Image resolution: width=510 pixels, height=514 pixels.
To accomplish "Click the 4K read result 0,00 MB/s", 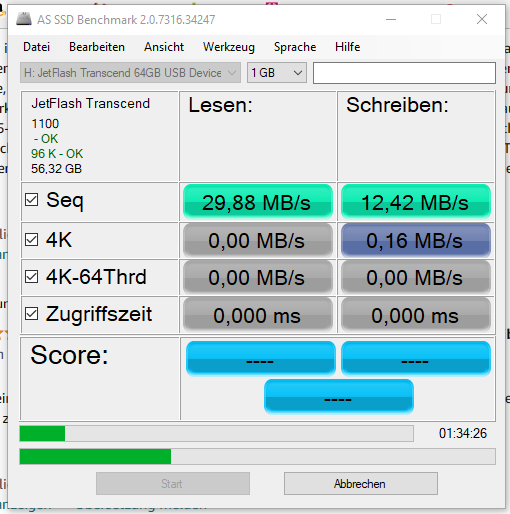I will coord(258,240).
